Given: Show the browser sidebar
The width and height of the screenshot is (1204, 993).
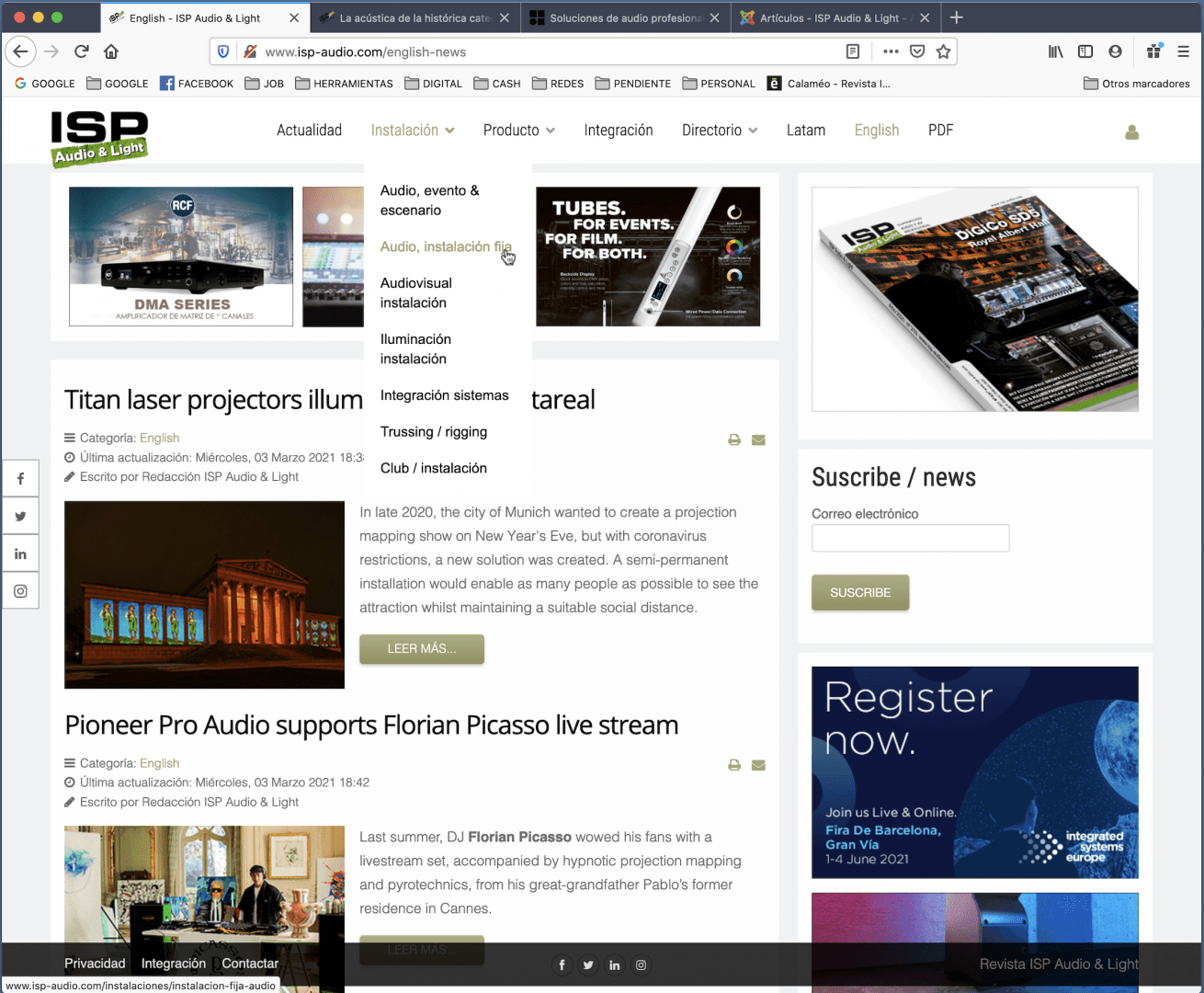Looking at the screenshot, I should tap(1085, 51).
